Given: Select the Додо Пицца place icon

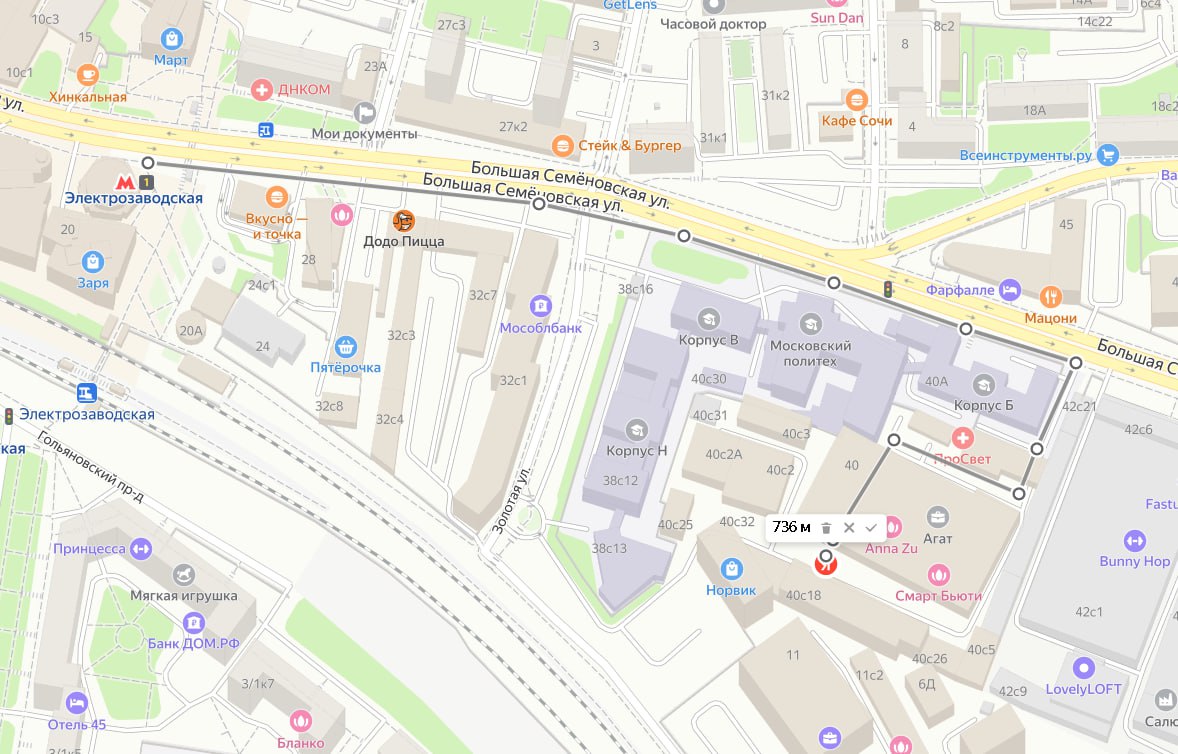Looking at the screenshot, I should click(403, 221).
